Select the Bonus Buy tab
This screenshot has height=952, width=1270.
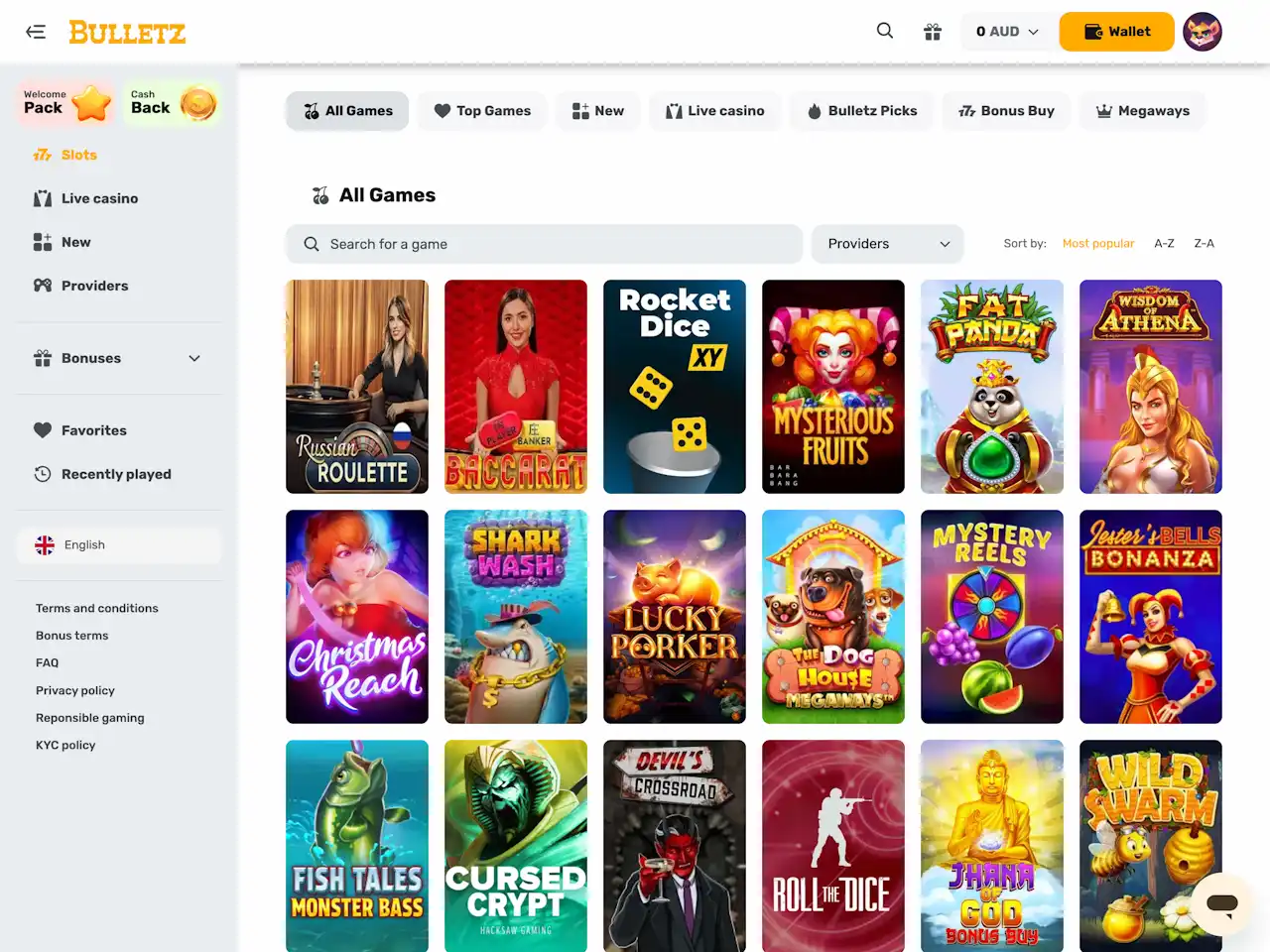coord(1006,111)
